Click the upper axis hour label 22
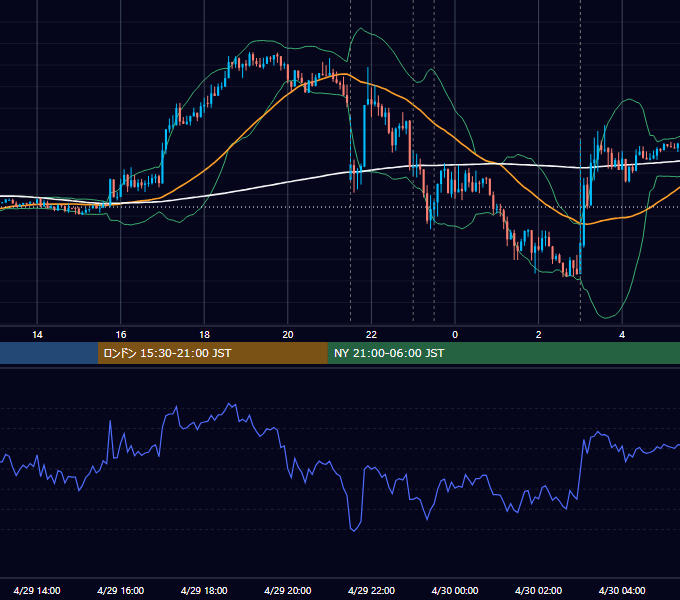 point(371,335)
